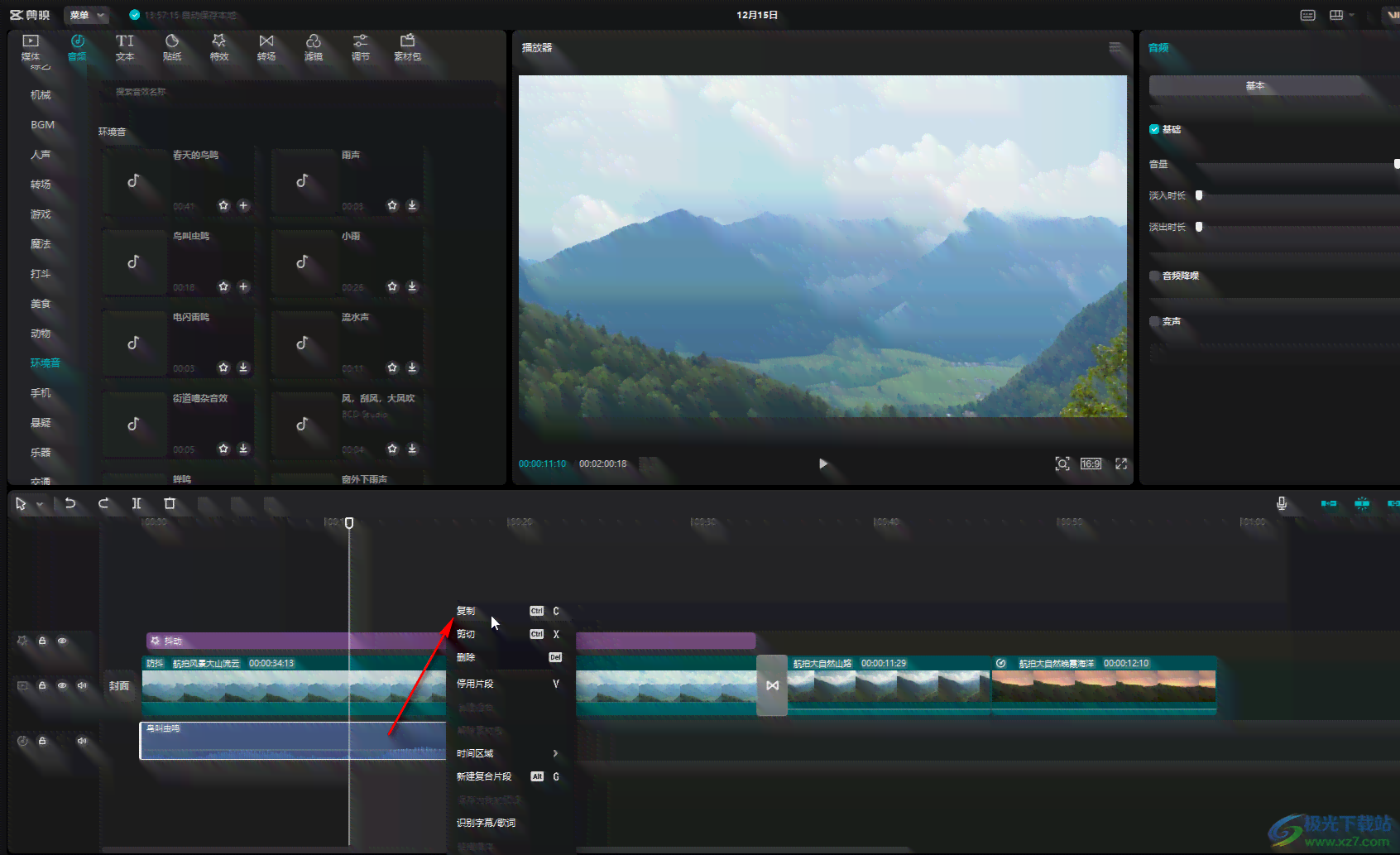The height and width of the screenshot is (855, 1400).
Task: Click the layout icon in title bar
Action: click(1336, 15)
